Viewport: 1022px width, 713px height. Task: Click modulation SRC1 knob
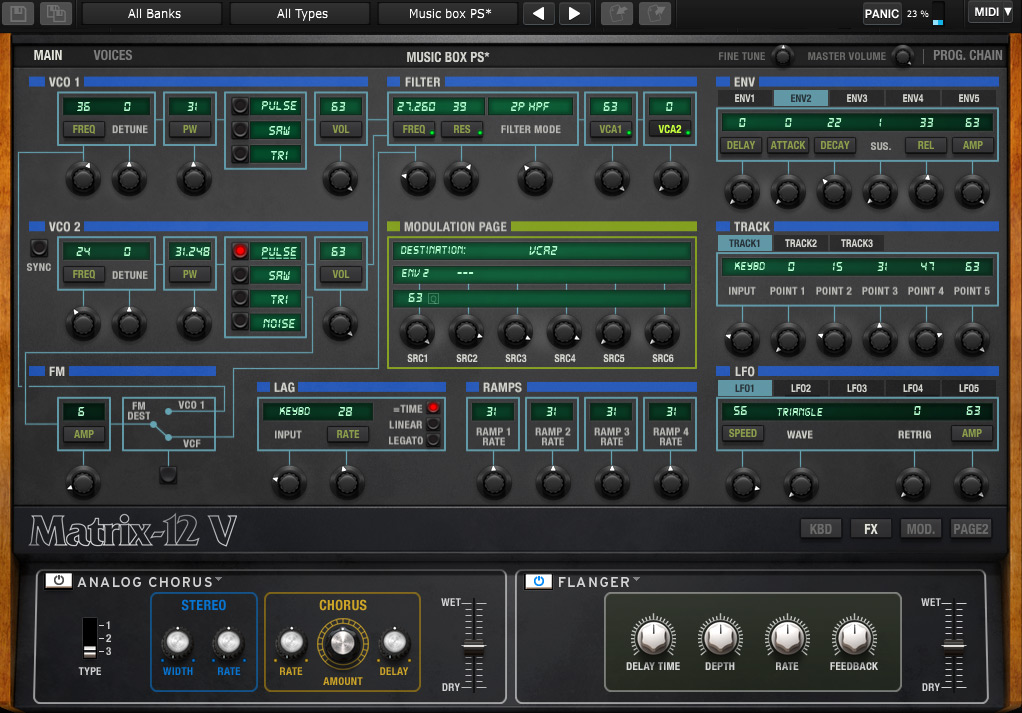pyautogui.click(x=417, y=332)
